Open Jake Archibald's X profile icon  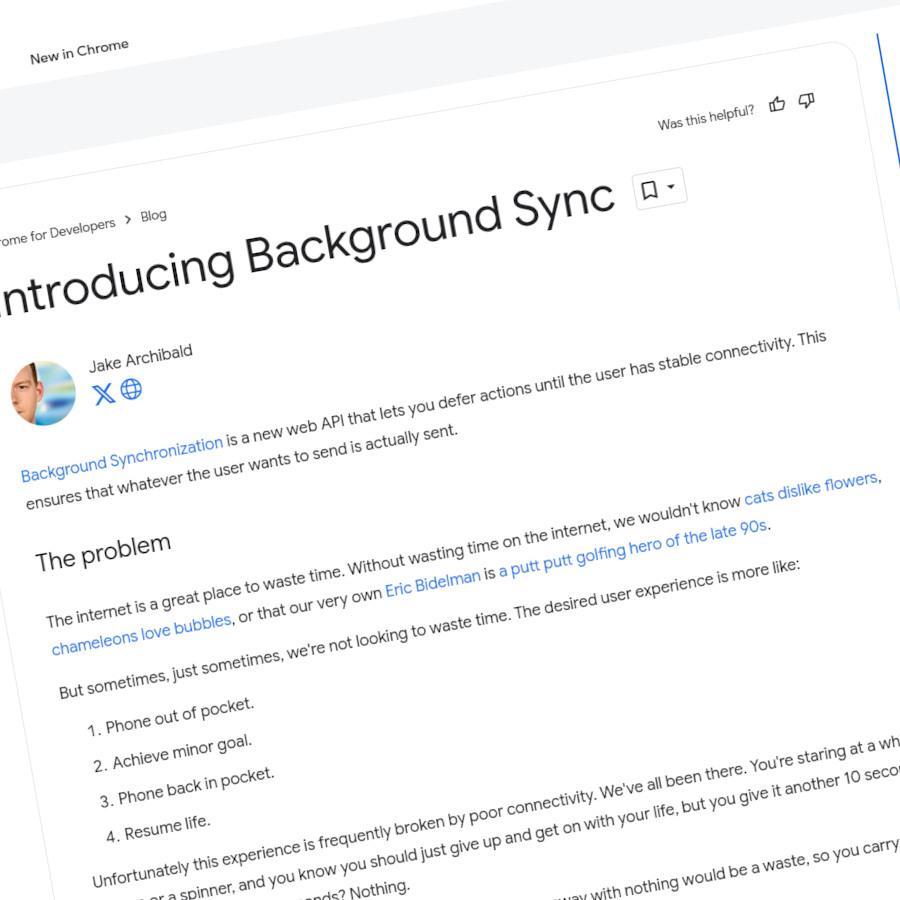[103, 394]
